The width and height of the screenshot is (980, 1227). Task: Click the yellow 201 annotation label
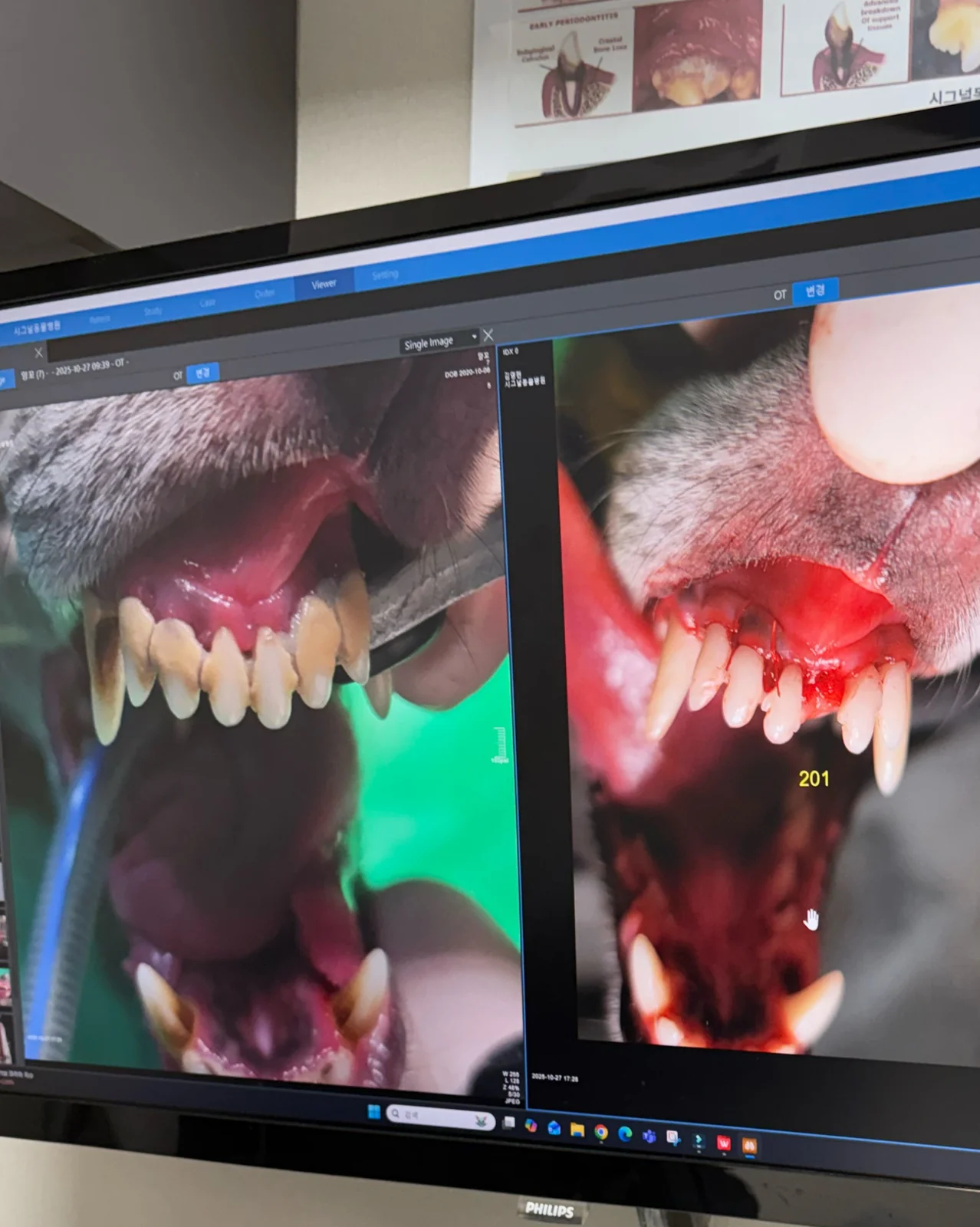[814, 779]
